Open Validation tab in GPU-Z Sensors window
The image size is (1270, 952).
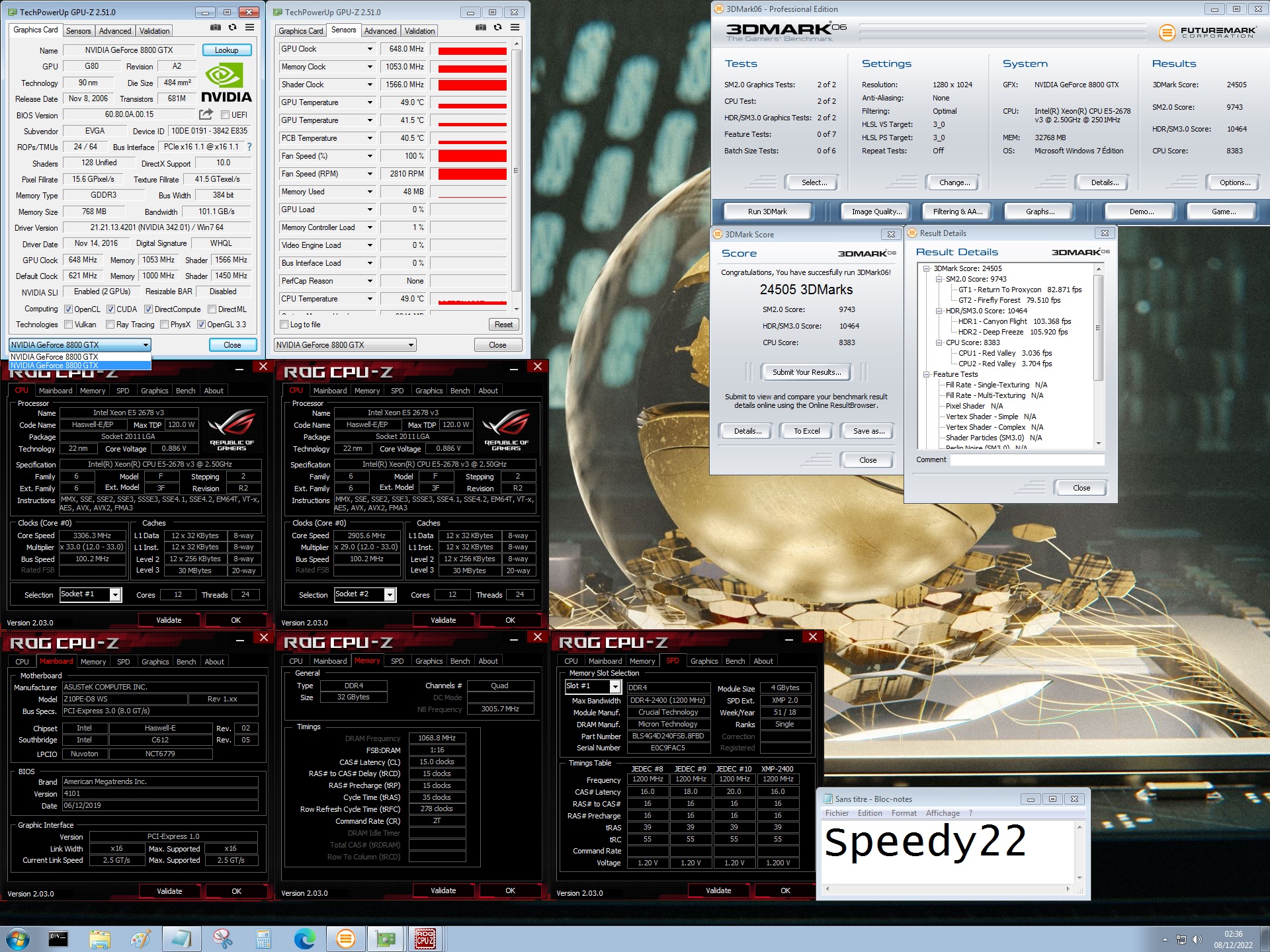420,31
